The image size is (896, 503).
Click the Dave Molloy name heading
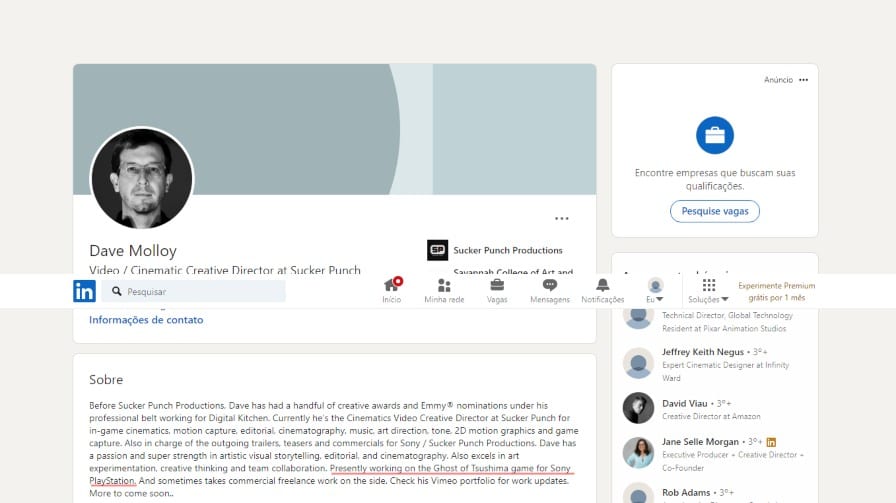(x=133, y=251)
